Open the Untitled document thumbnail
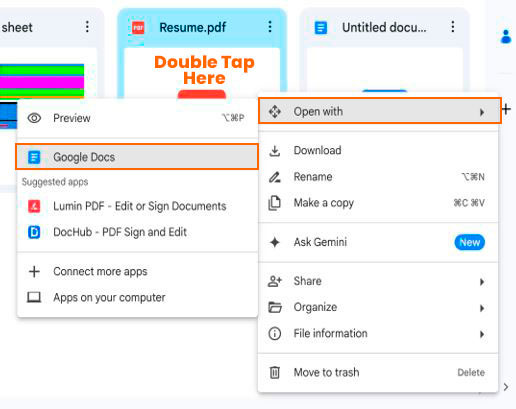Screen dimensions: 516x409 pyautogui.click(x=385, y=70)
